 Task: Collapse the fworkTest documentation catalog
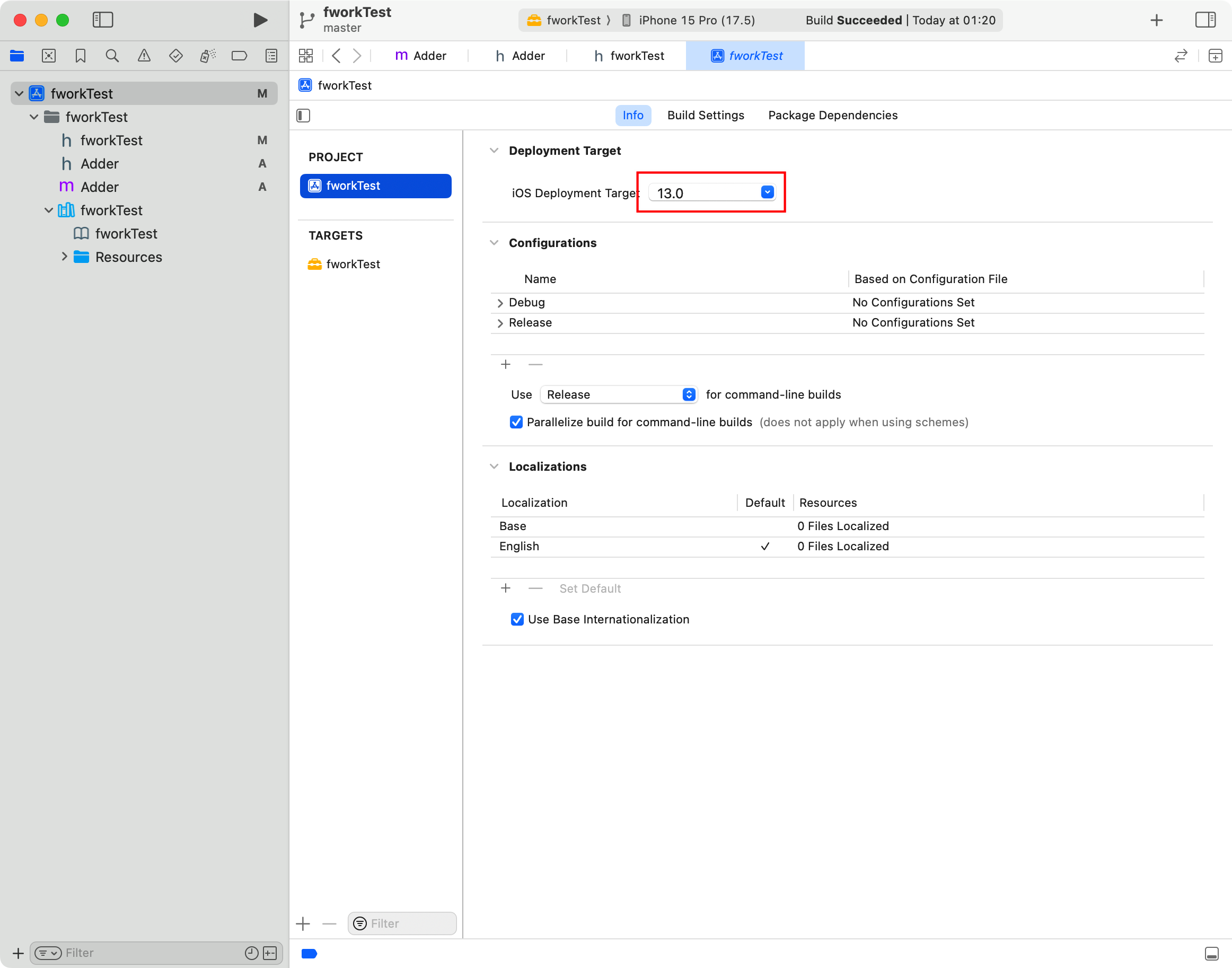pyautogui.click(x=49, y=210)
